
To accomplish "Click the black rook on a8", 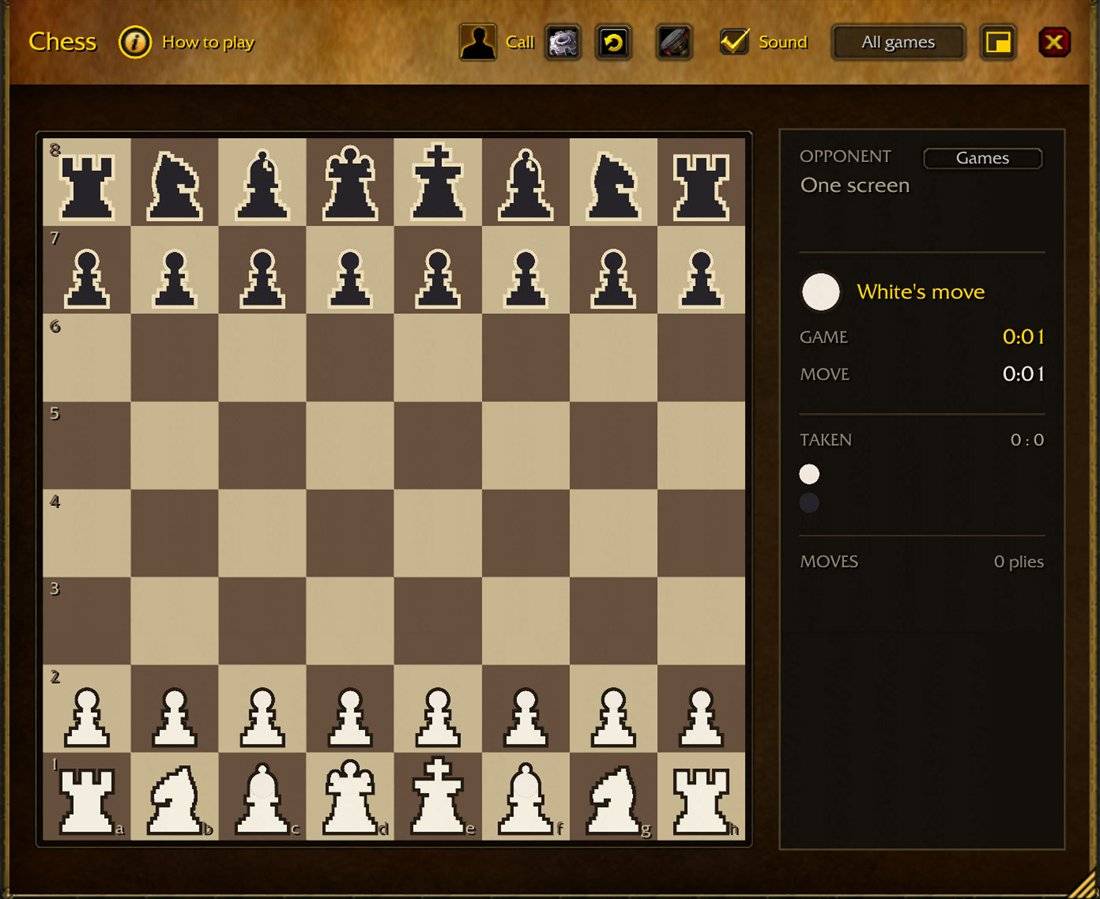I will [x=87, y=187].
